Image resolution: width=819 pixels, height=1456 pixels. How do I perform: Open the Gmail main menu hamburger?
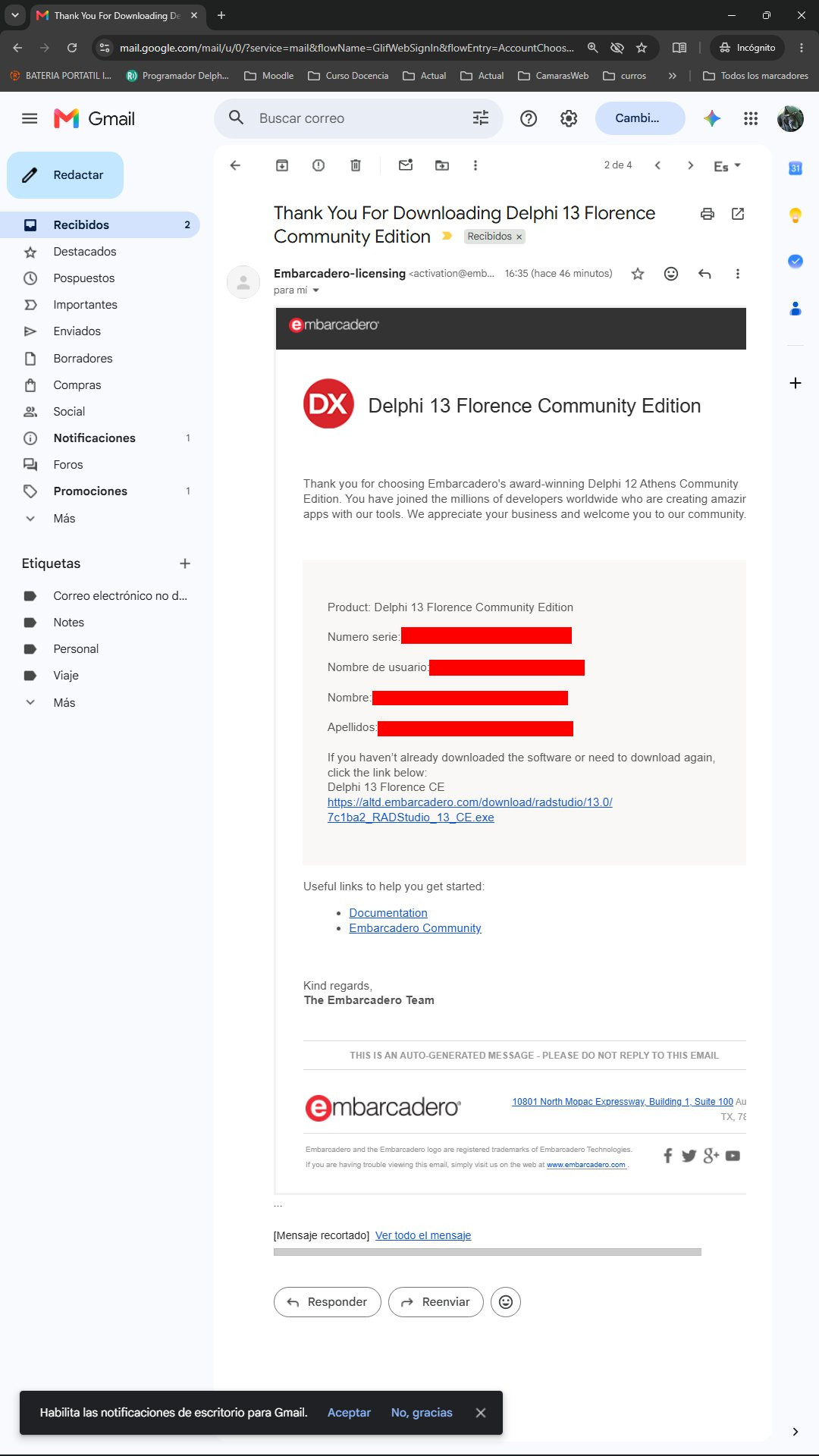[30, 118]
